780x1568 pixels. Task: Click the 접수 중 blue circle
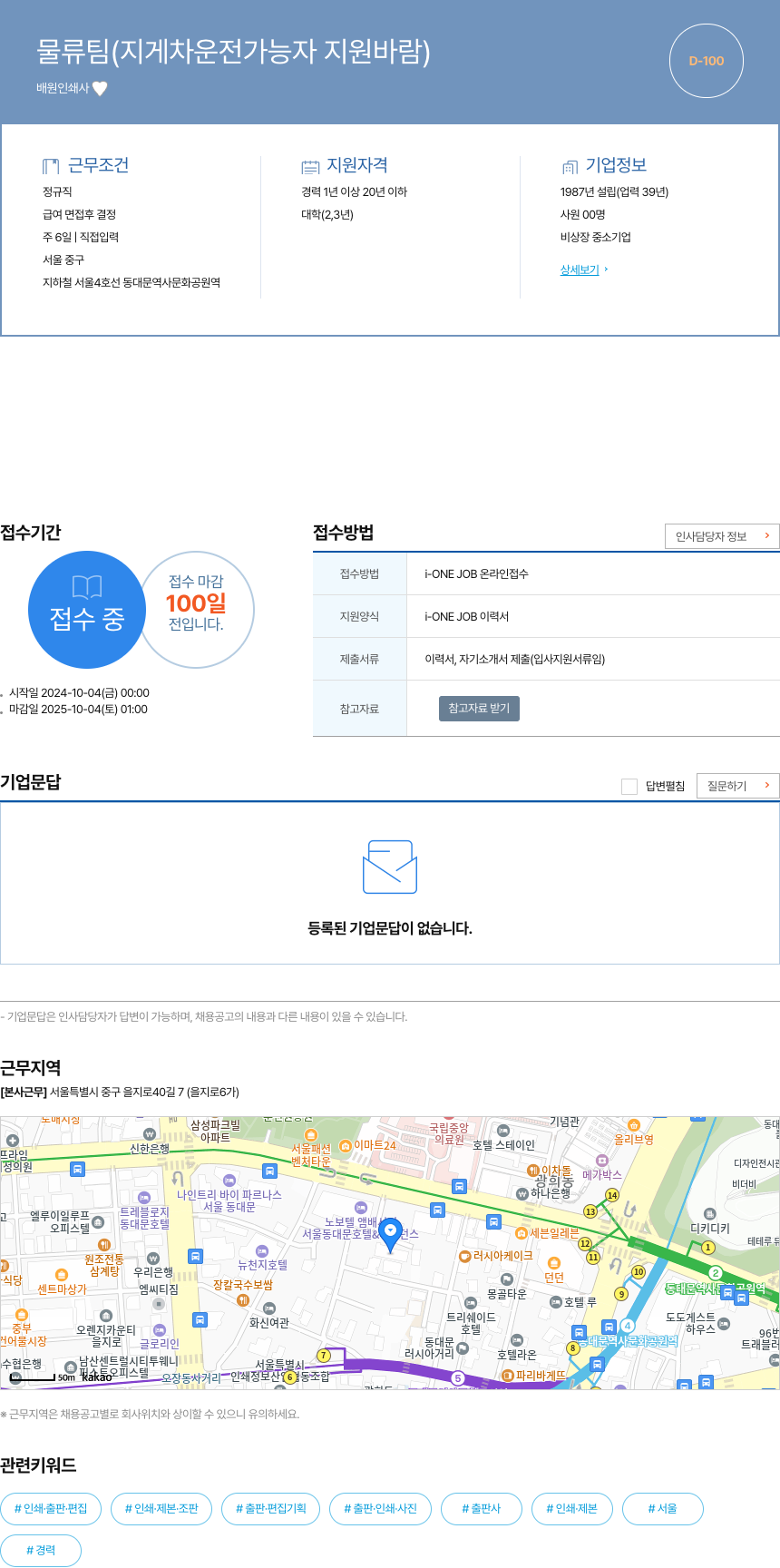tap(87, 610)
